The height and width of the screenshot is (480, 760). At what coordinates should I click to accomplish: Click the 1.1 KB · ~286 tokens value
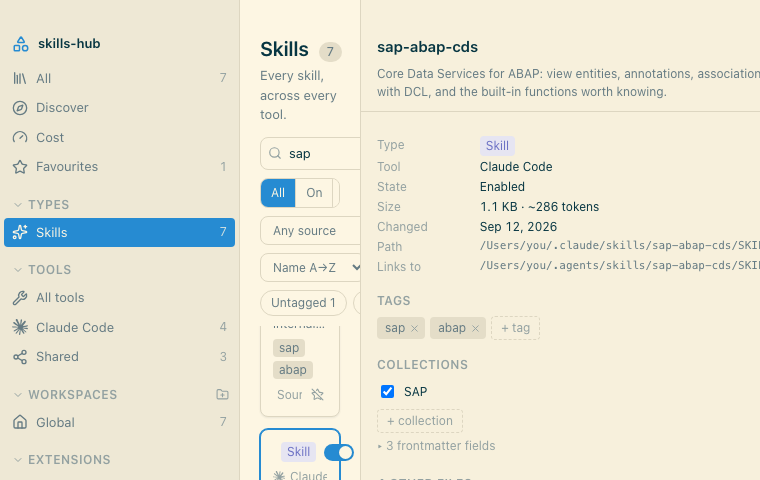[x=539, y=207]
